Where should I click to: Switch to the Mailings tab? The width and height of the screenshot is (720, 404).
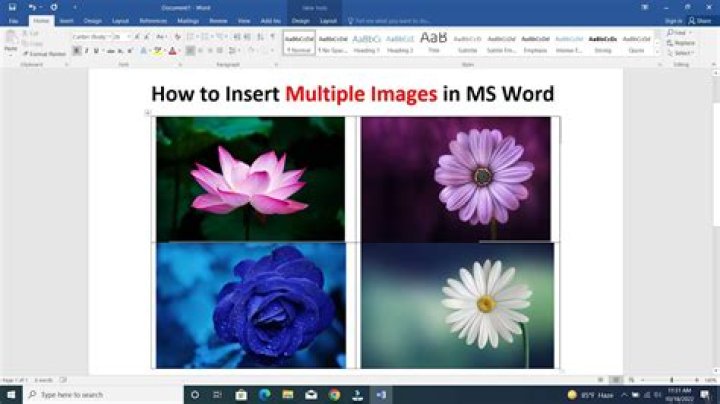188,21
